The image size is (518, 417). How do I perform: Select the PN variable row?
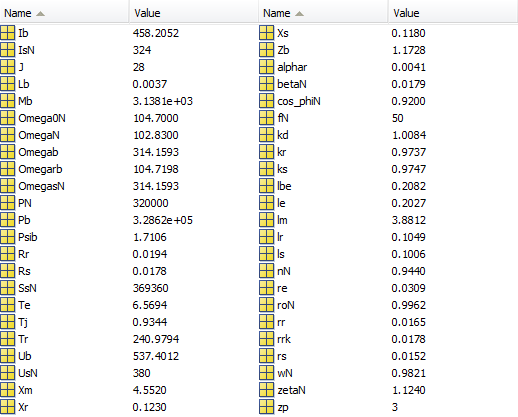[129, 203]
